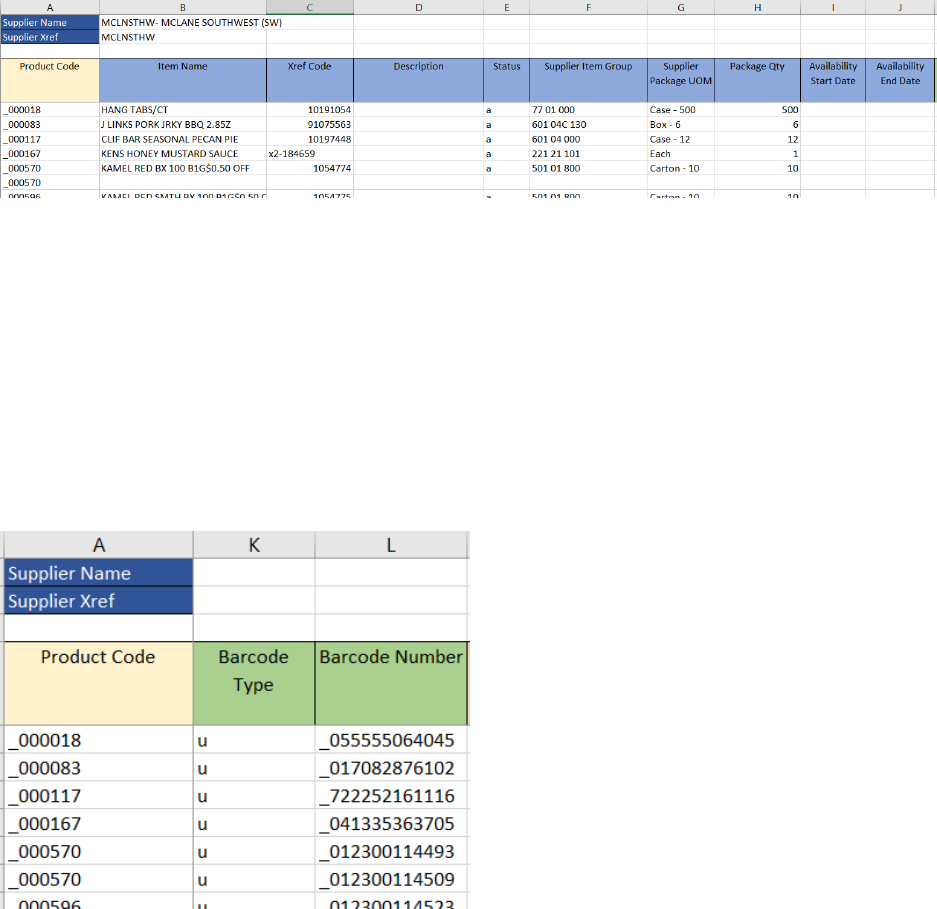Click xref code 10191054 cell

(310, 110)
